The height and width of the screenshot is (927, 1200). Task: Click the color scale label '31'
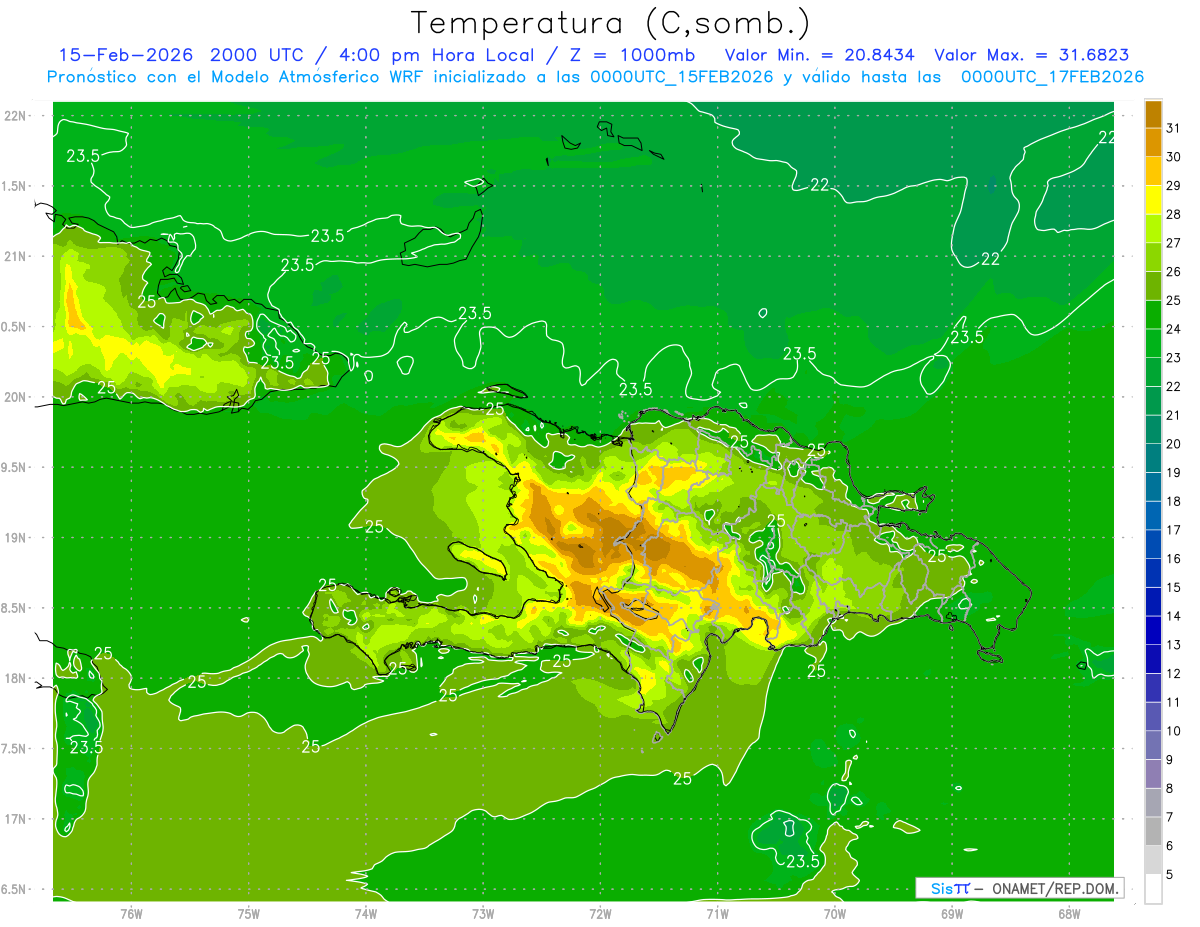1174,128
